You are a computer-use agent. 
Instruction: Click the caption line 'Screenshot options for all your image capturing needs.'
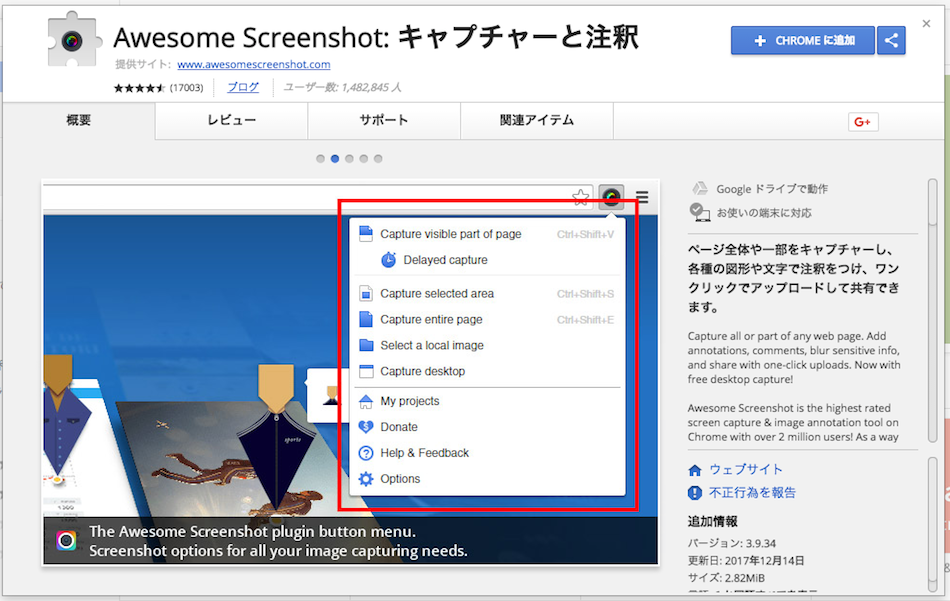pyautogui.click(x=278, y=551)
